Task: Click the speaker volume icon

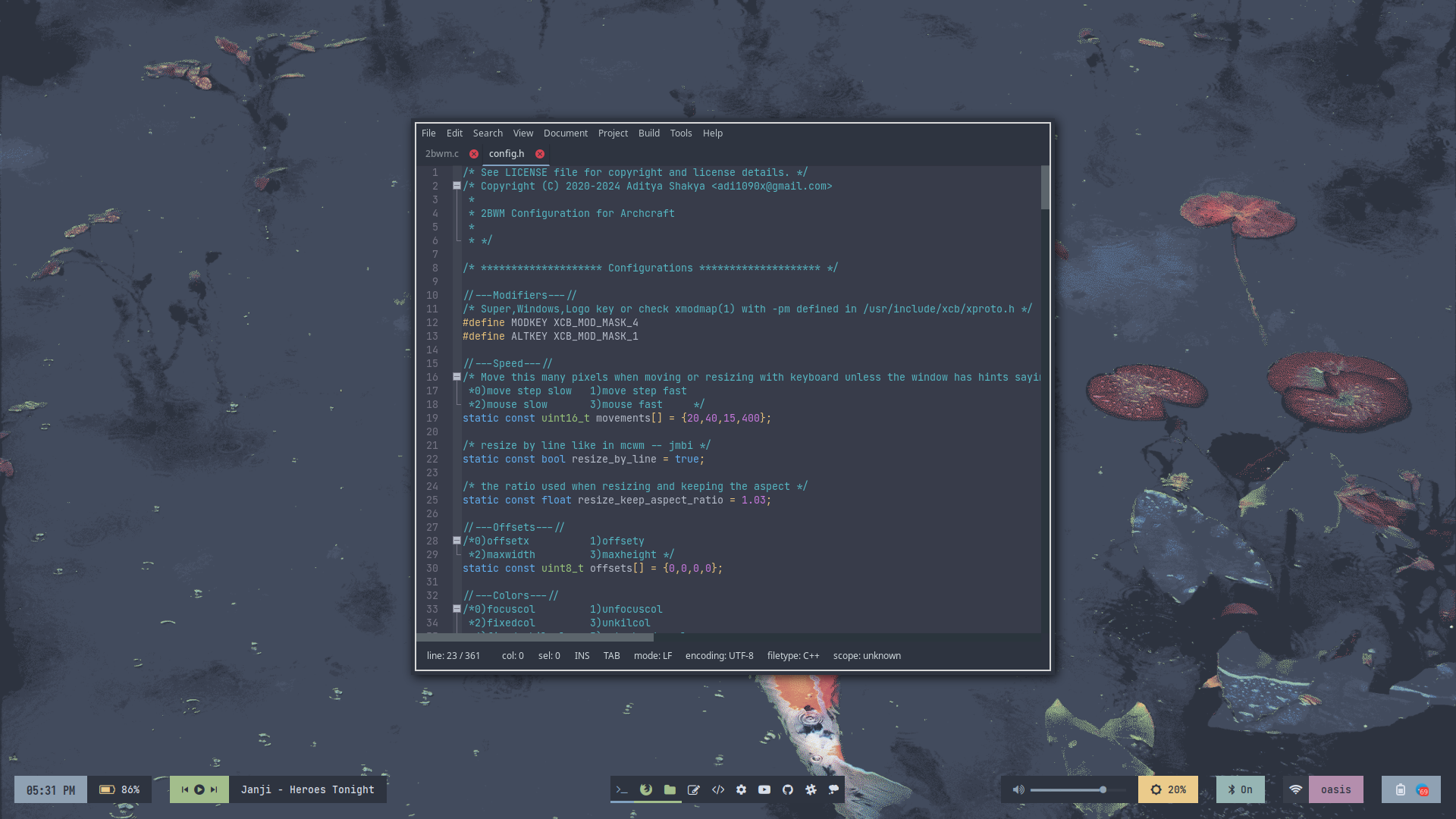Action: pyautogui.click(x=1018, y=789)
